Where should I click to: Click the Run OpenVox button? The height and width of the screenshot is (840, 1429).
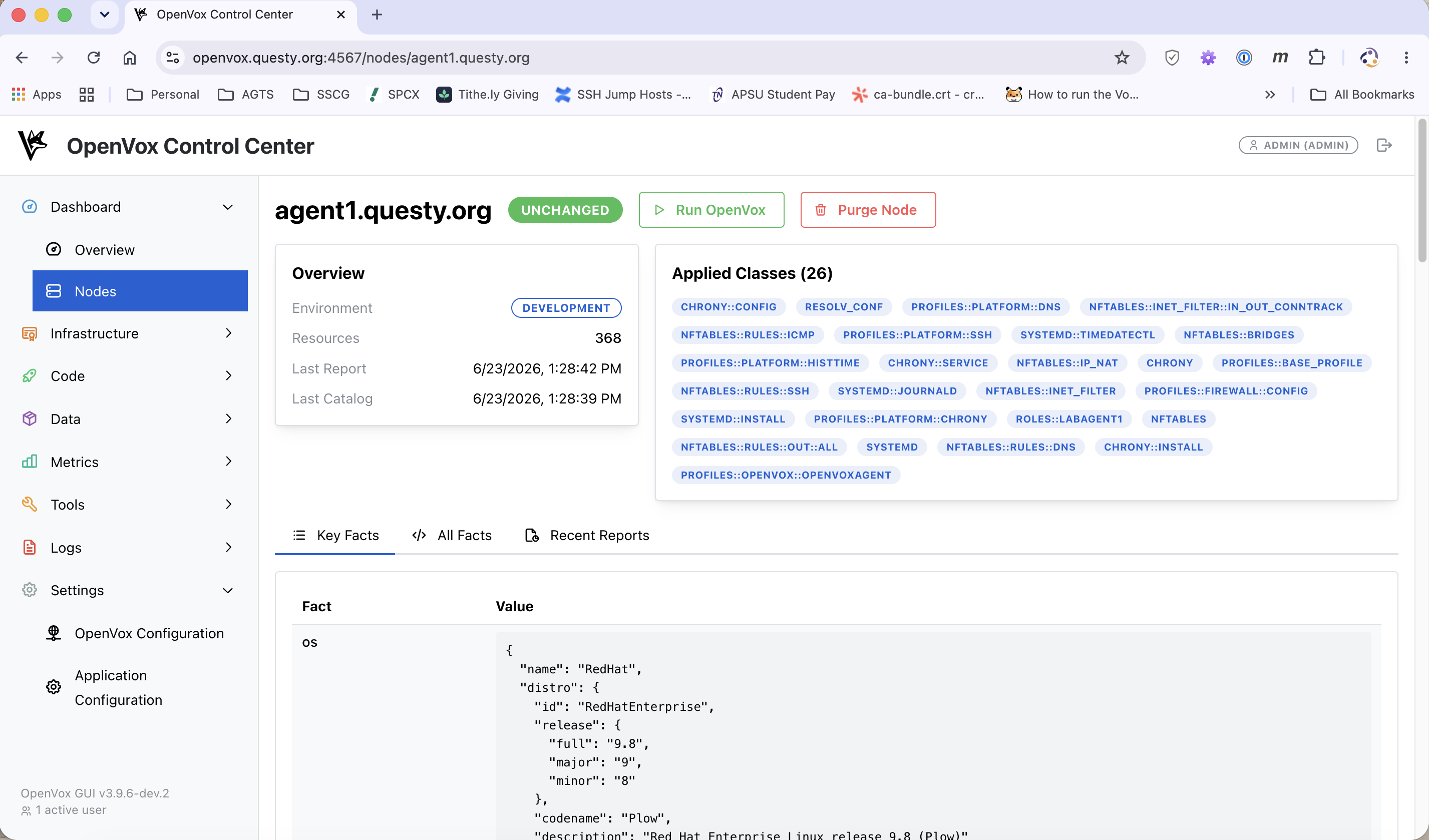pos(711,210)
